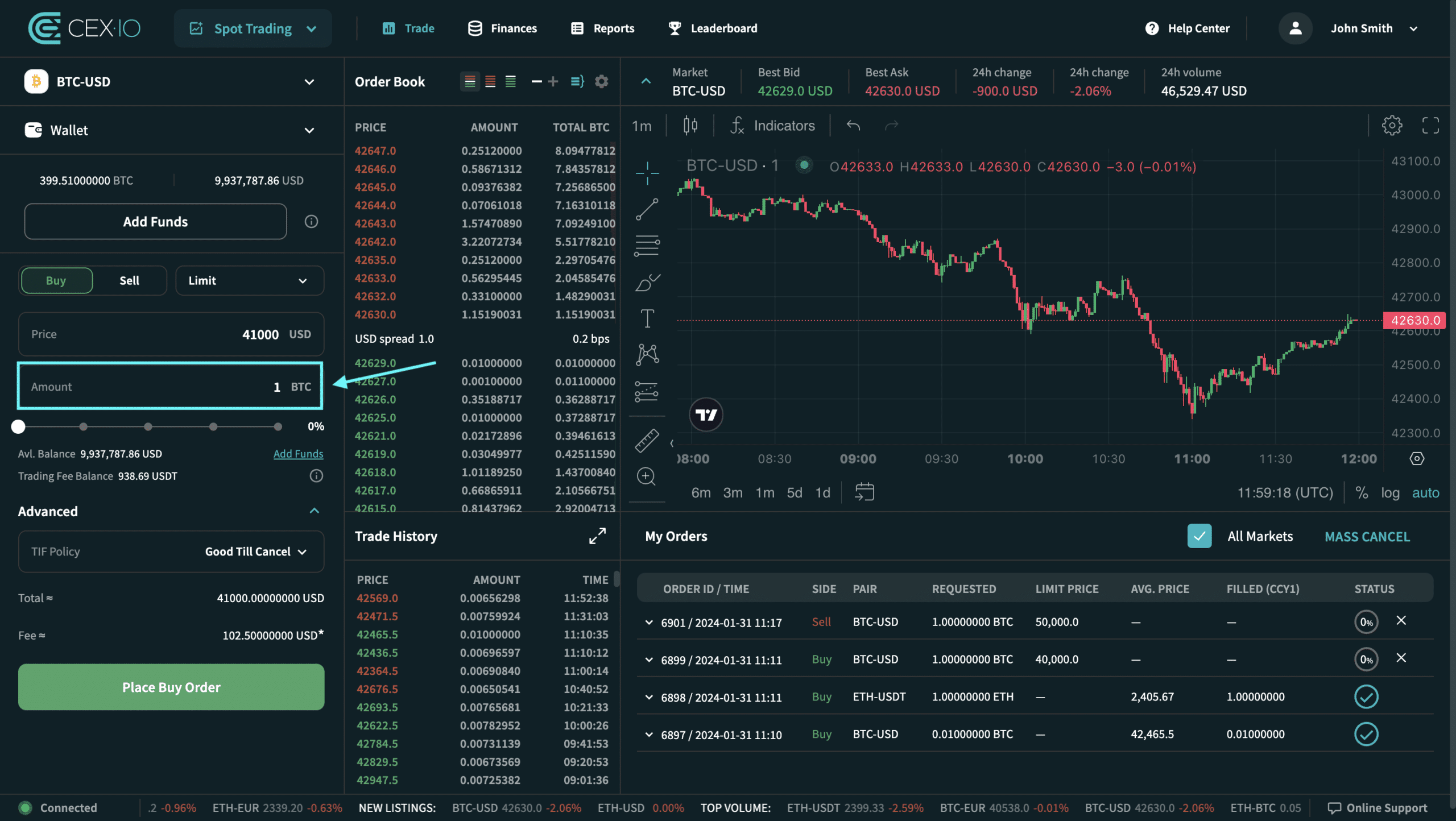Click the CEX.IO logo
This screenshot has height=821, width=1456.
coord(84,28)
